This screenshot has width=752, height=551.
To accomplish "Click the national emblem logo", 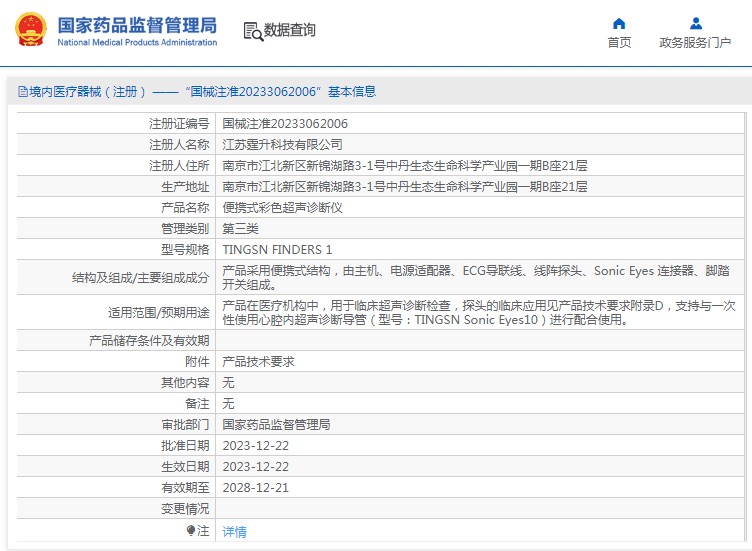I will [x=31, y=29].
